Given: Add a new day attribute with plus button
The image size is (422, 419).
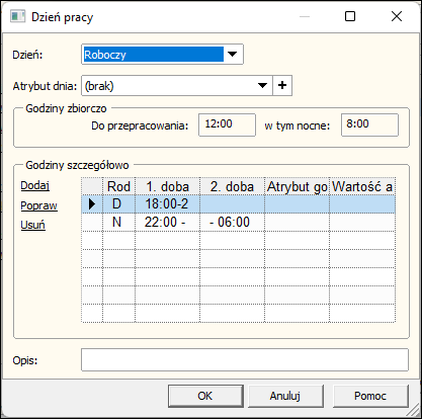Looking at the screenshot, I should 282,86.
